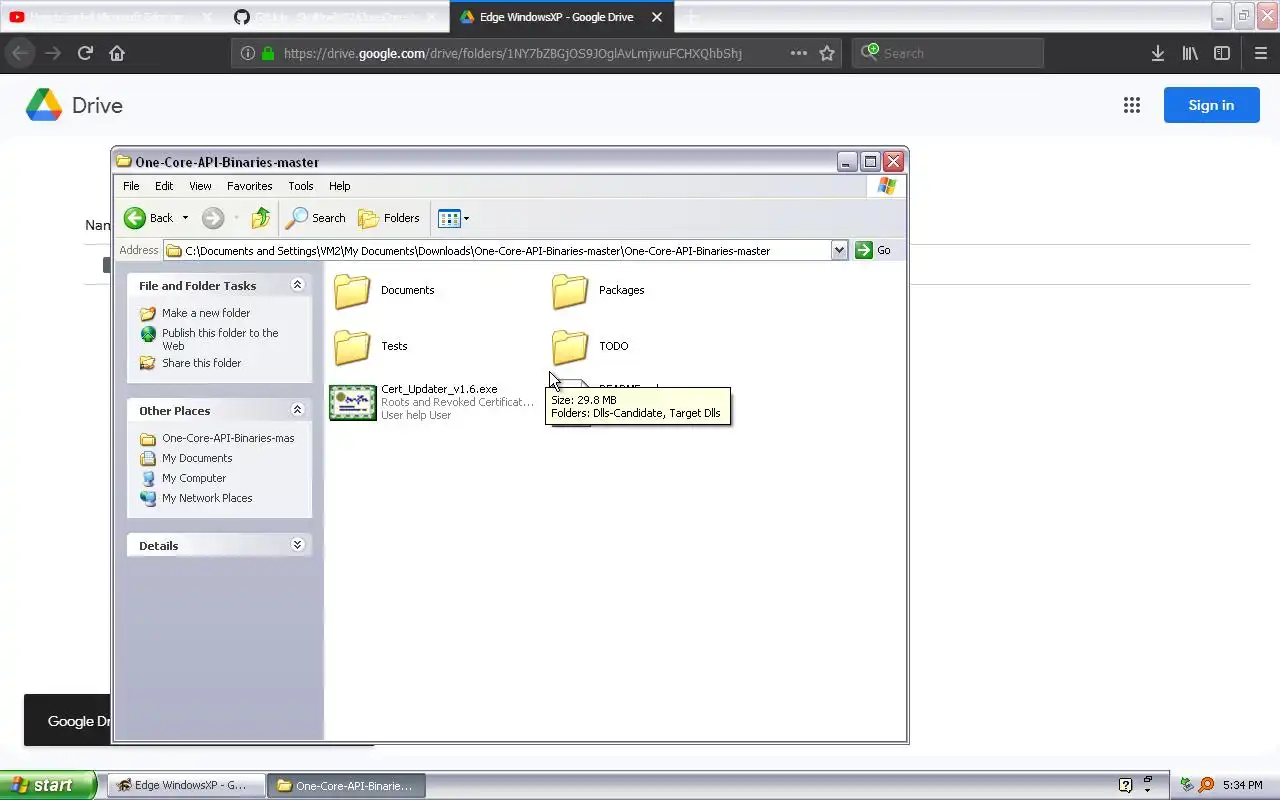Open the File menu

tap(131, 186)
